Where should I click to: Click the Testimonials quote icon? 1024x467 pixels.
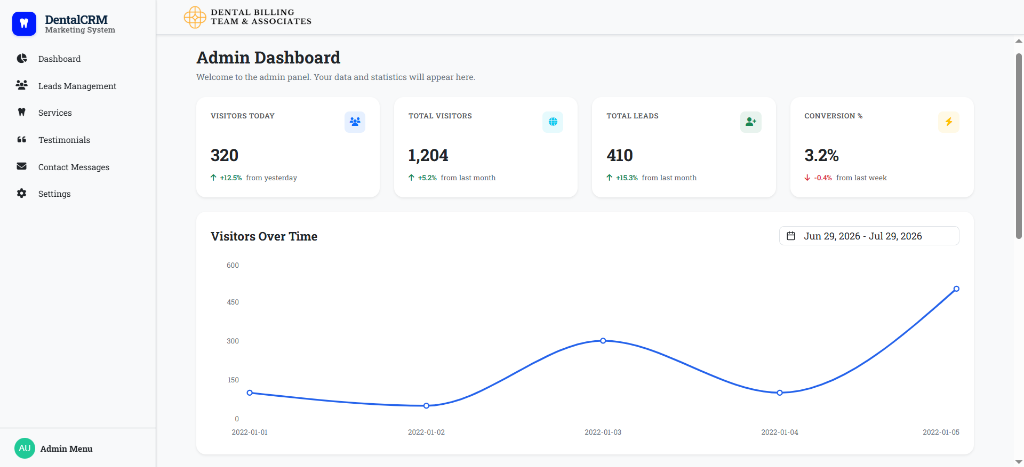[x=22, y=140]
